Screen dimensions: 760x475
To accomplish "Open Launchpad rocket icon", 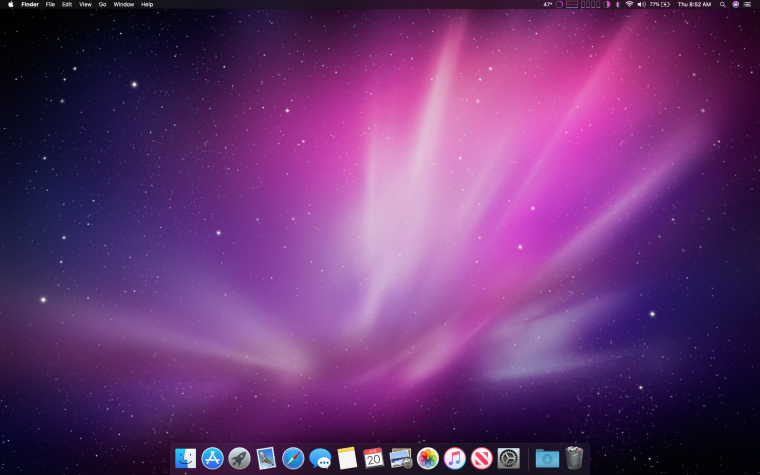I will point(239,458).
